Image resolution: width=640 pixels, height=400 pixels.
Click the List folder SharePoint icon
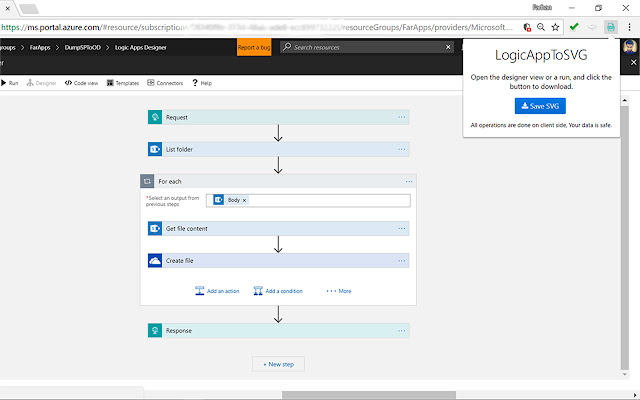click(x=155, y=149)
